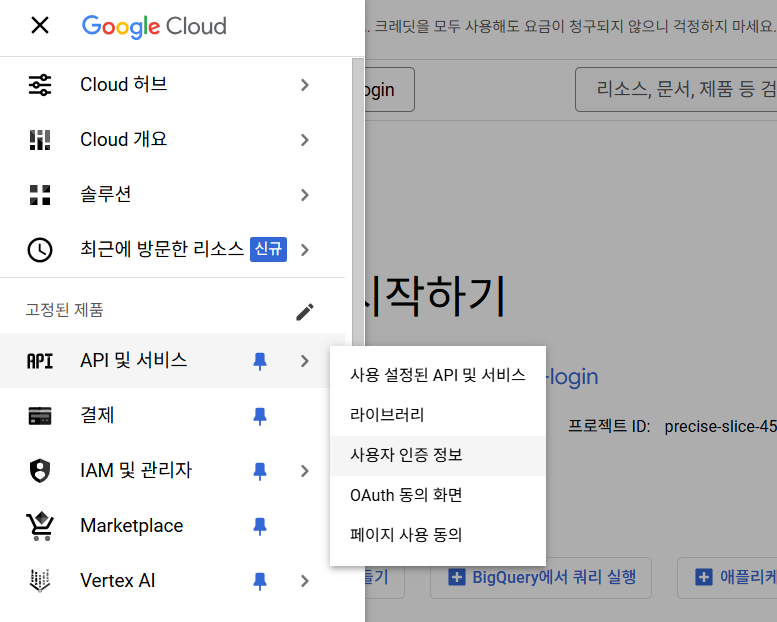Screen dimensions: 777x622
Task: Expand Vertex AI submenu chevron
Action: point(305,581)
